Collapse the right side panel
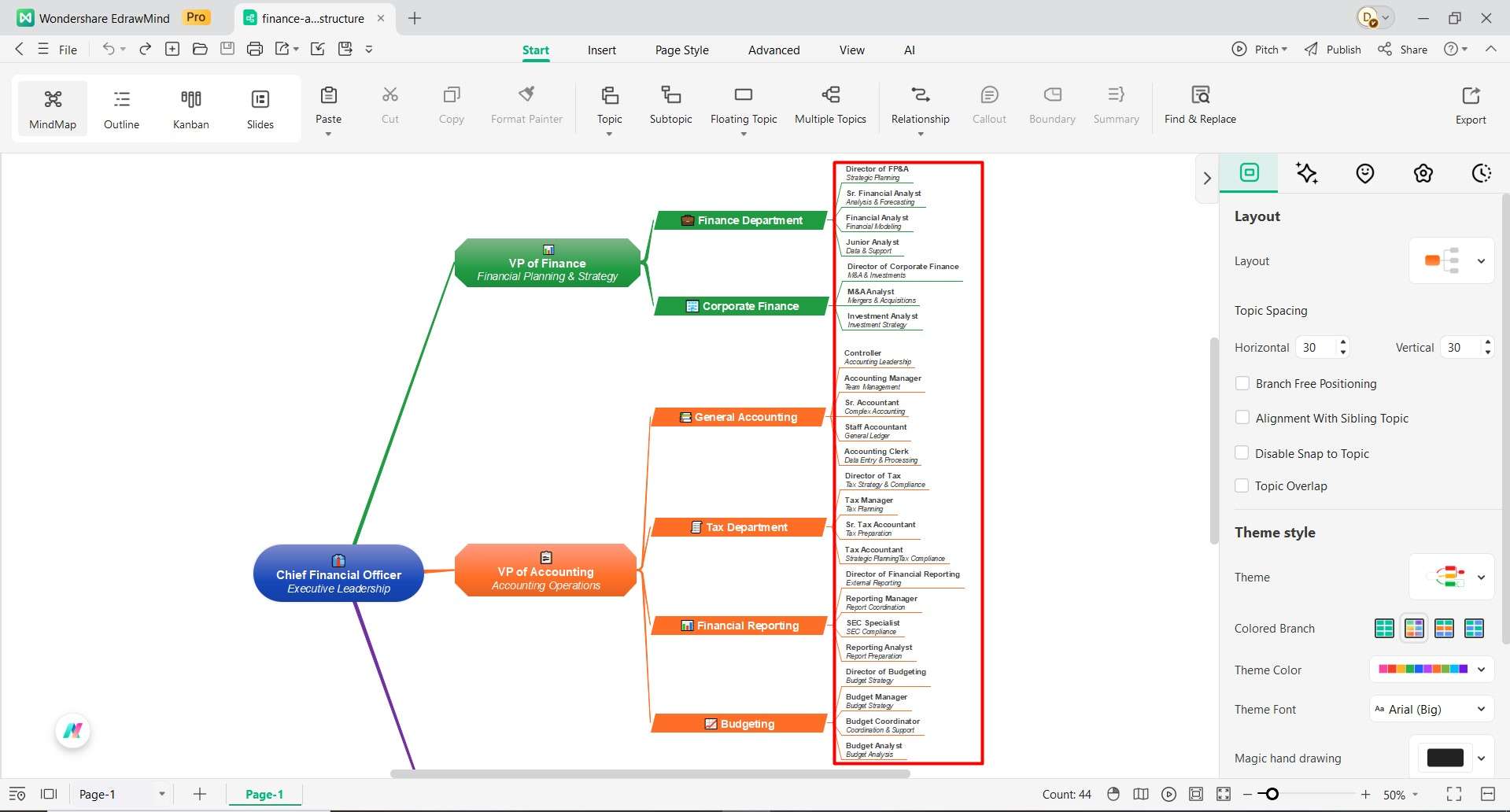 [1206, 179]
